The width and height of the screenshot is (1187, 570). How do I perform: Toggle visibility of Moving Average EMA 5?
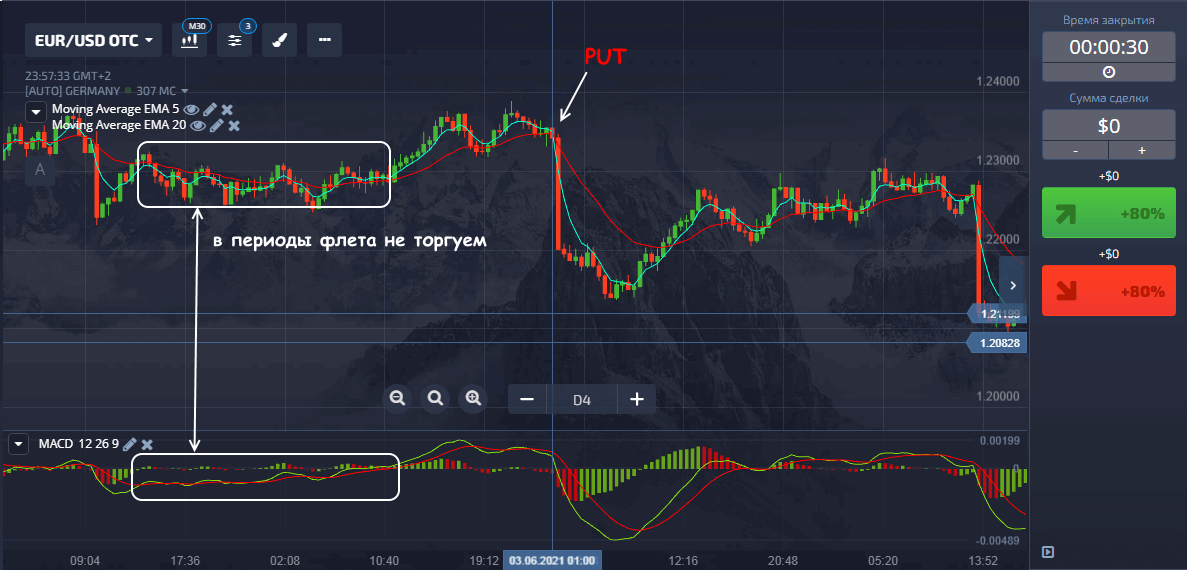[192, 109]
